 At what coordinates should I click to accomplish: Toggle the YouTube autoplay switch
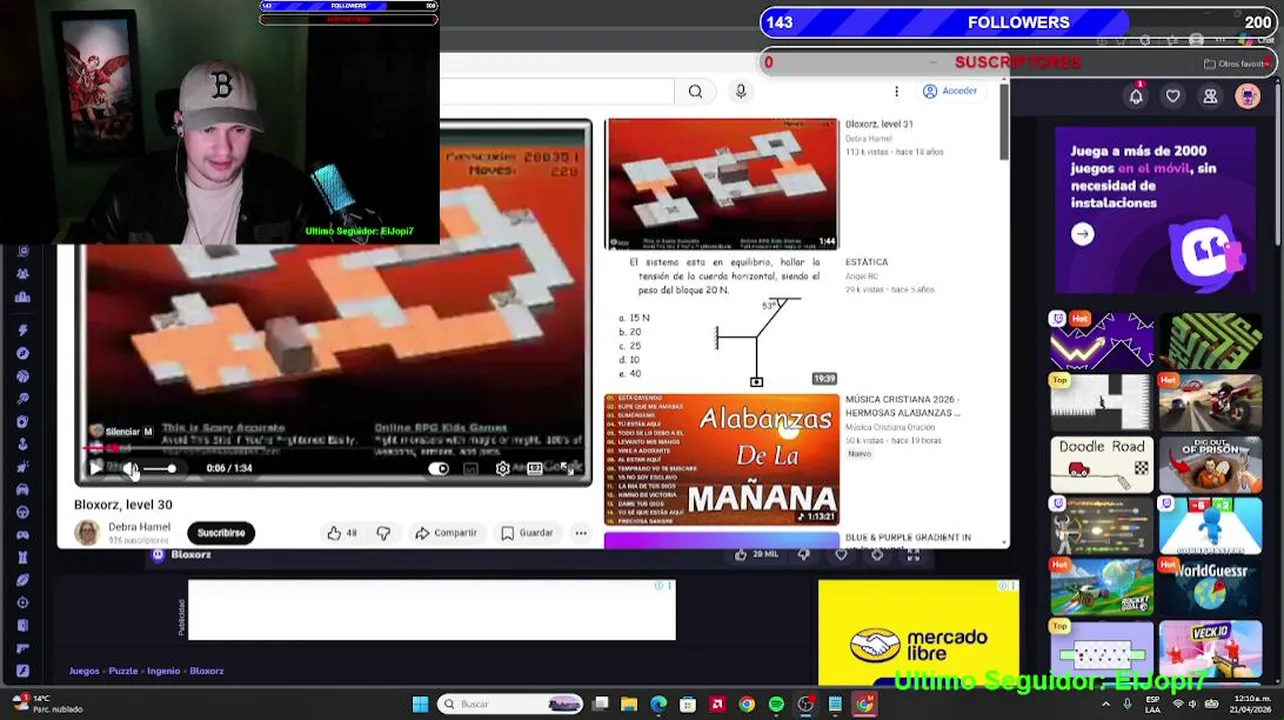coord(438,468)
